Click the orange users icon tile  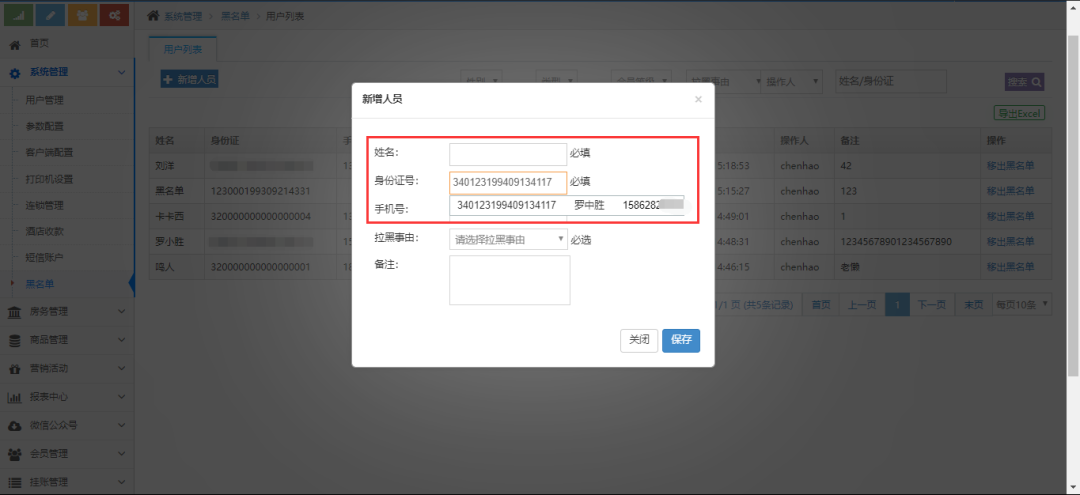pyautogui.click(x=82, y=15)
